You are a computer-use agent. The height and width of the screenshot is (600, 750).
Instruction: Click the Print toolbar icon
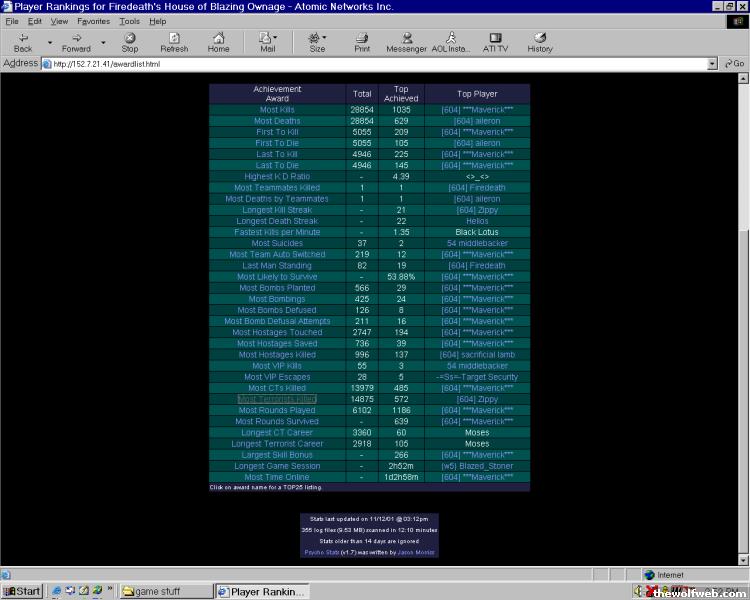pos(361,42)
